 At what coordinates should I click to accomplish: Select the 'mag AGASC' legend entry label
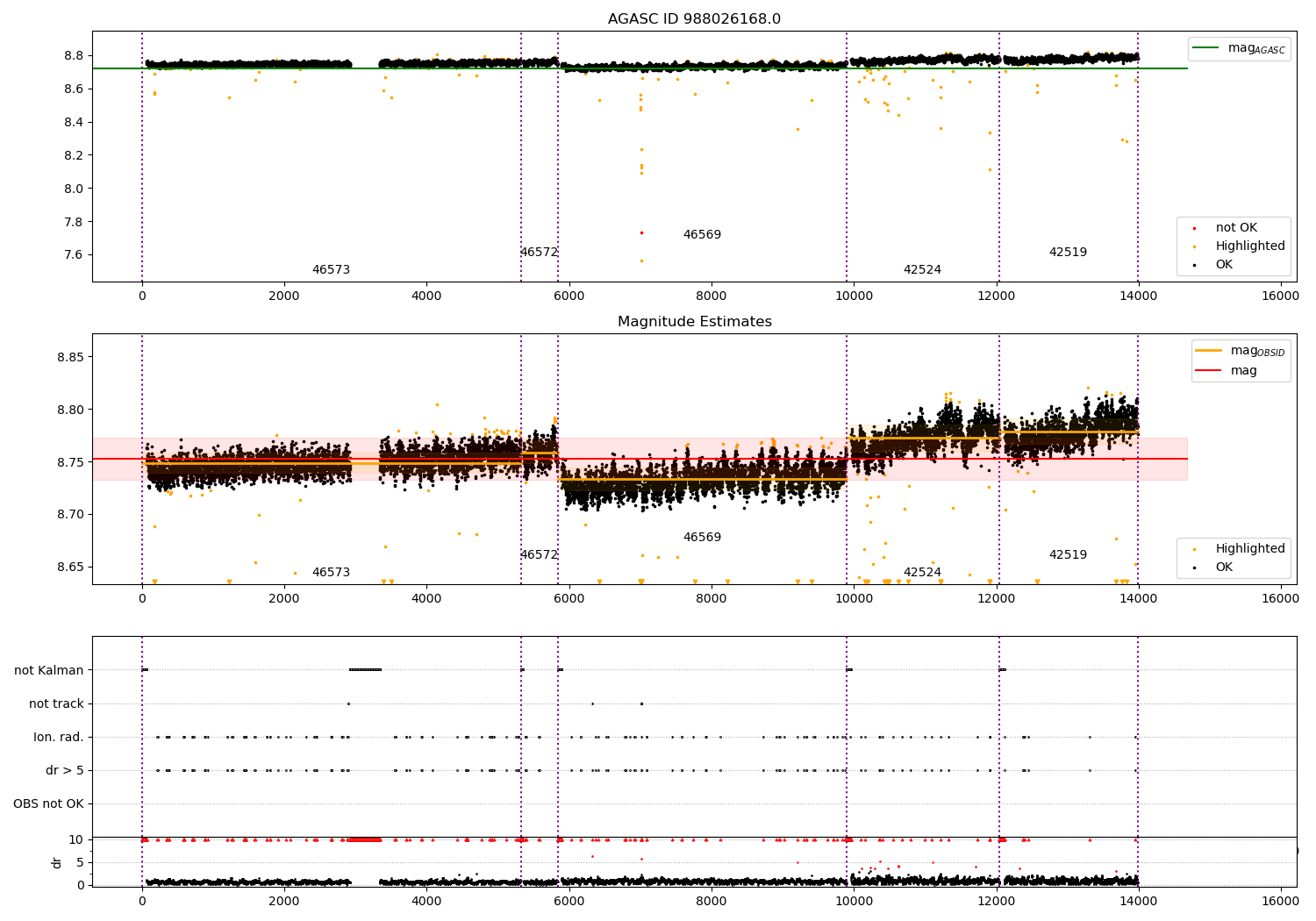pos(1256,49)
